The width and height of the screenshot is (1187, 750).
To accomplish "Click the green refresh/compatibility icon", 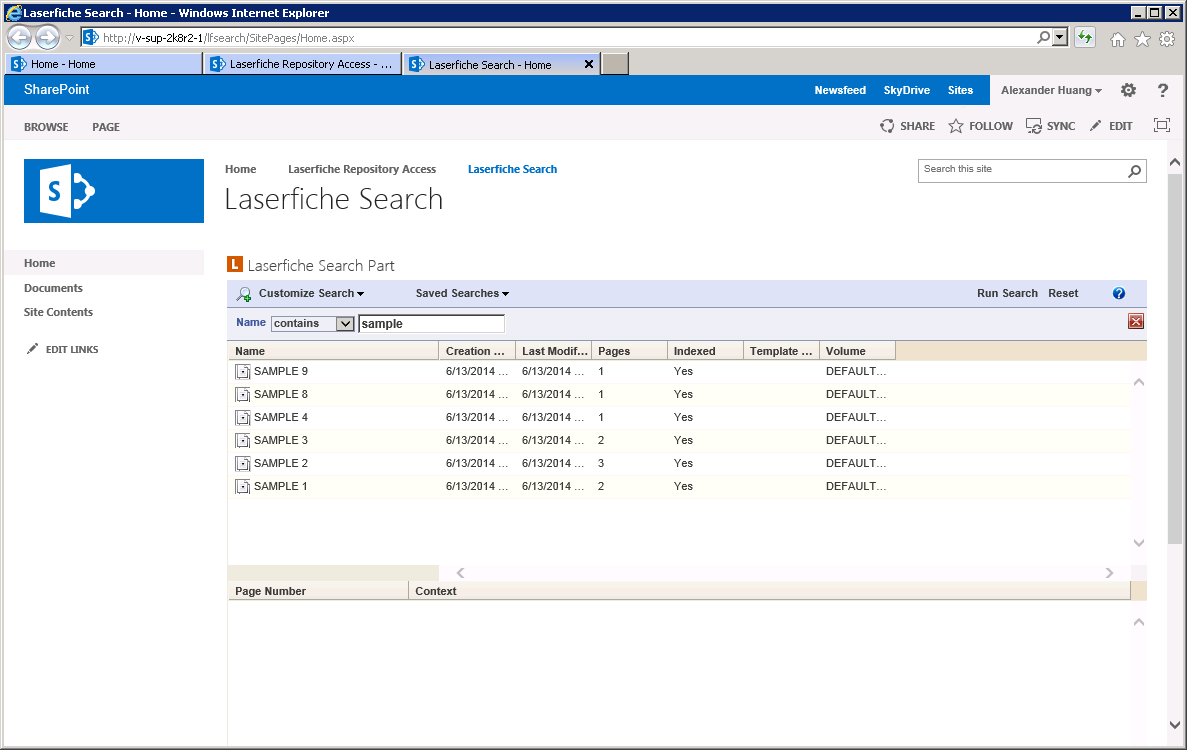I will coord(1085,37).
